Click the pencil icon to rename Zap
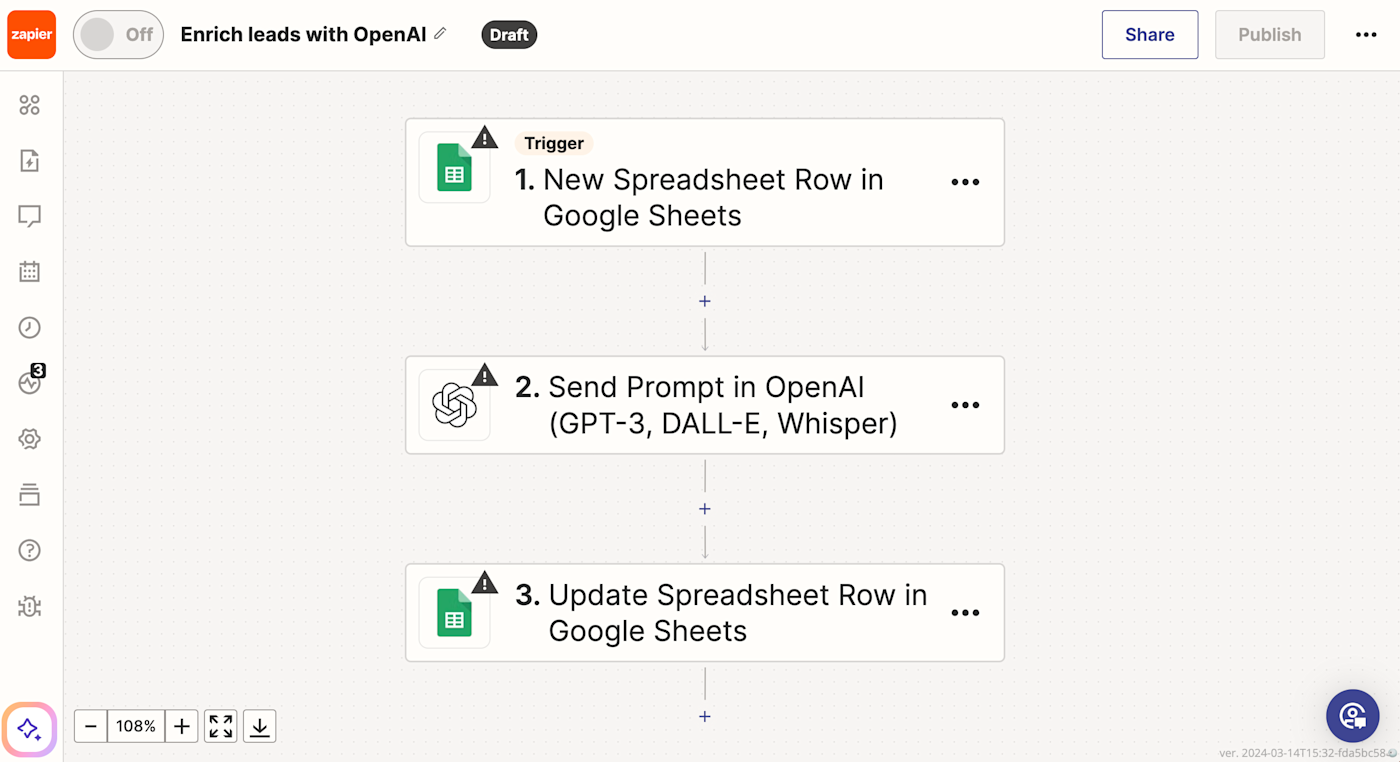 440,34
